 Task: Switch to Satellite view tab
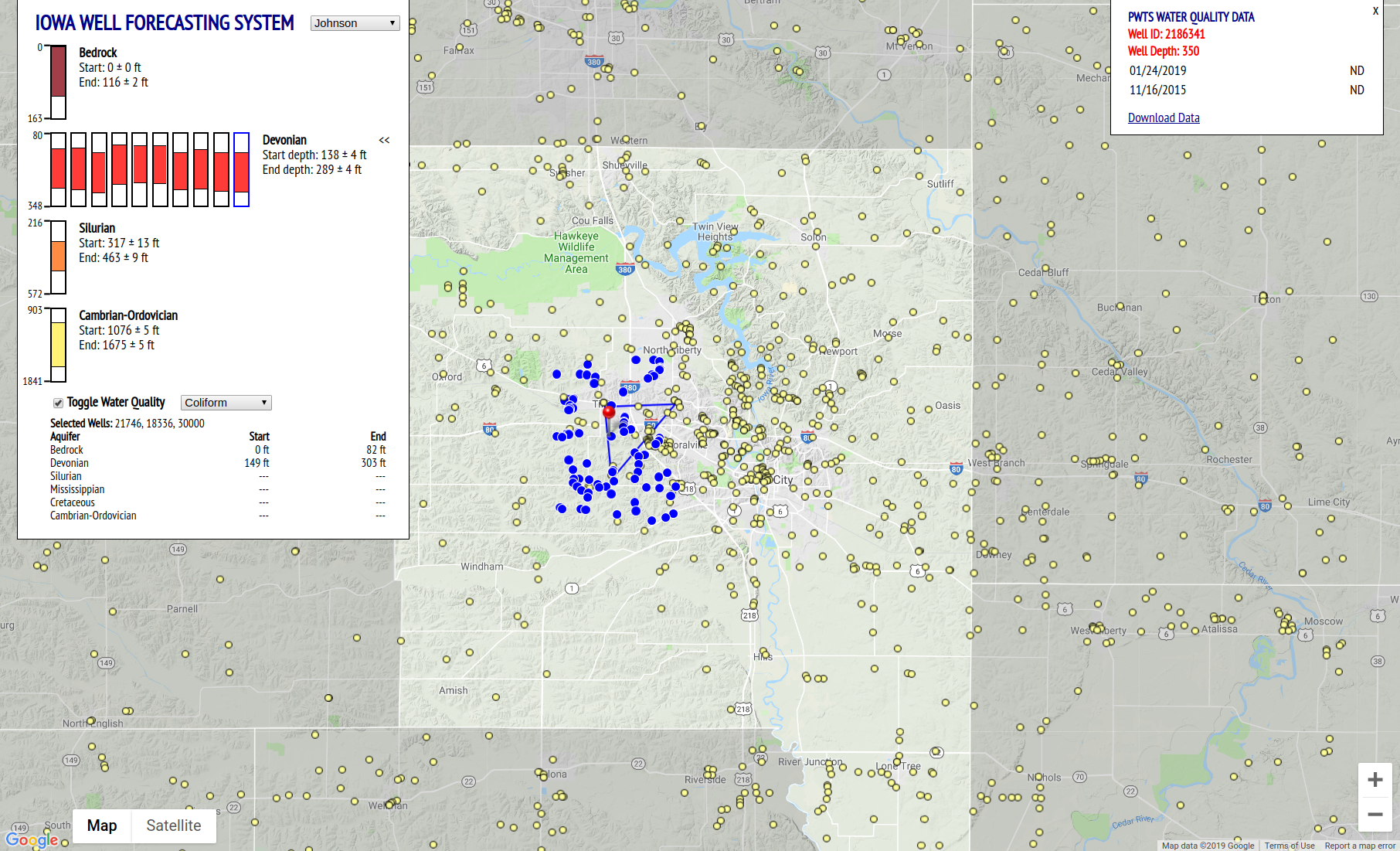tap(174, 825)
